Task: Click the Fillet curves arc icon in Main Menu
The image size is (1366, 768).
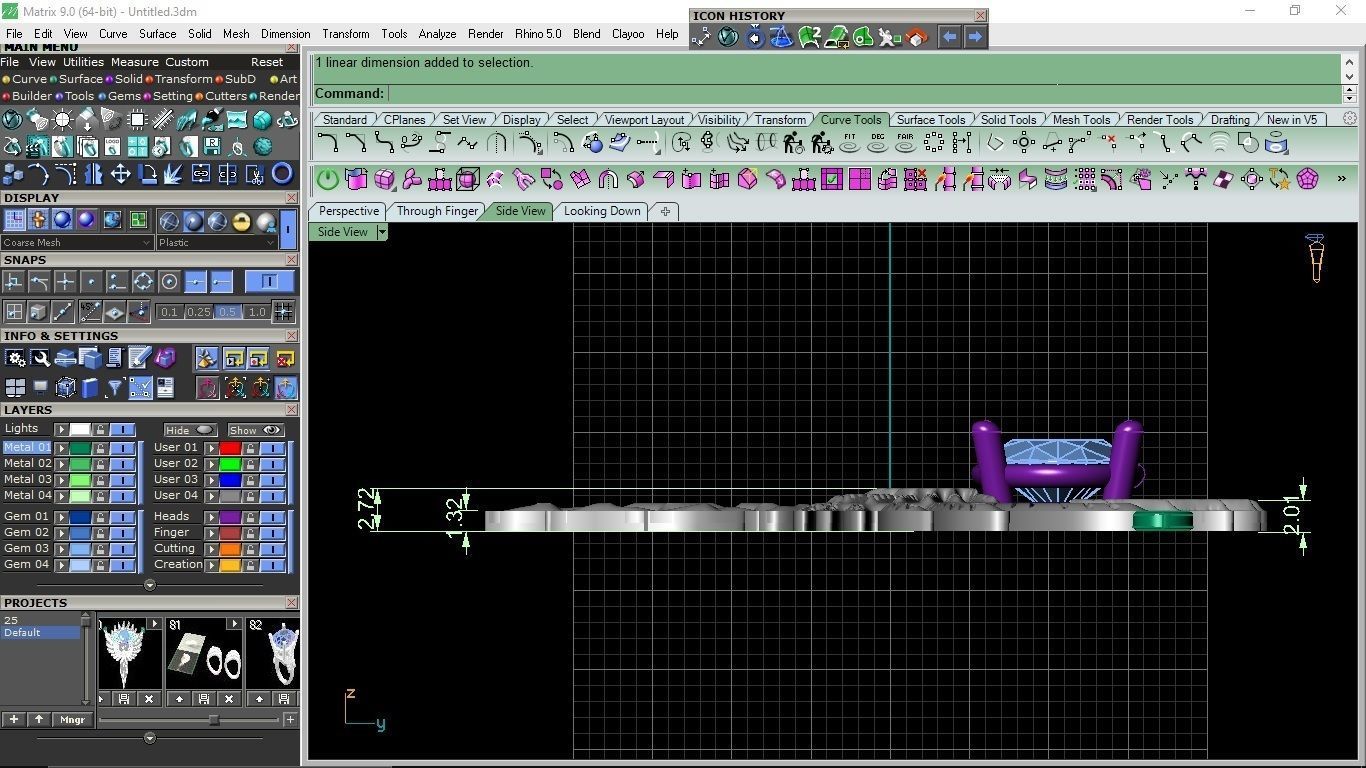Action: pyautogui.click(x=39, y=174)
